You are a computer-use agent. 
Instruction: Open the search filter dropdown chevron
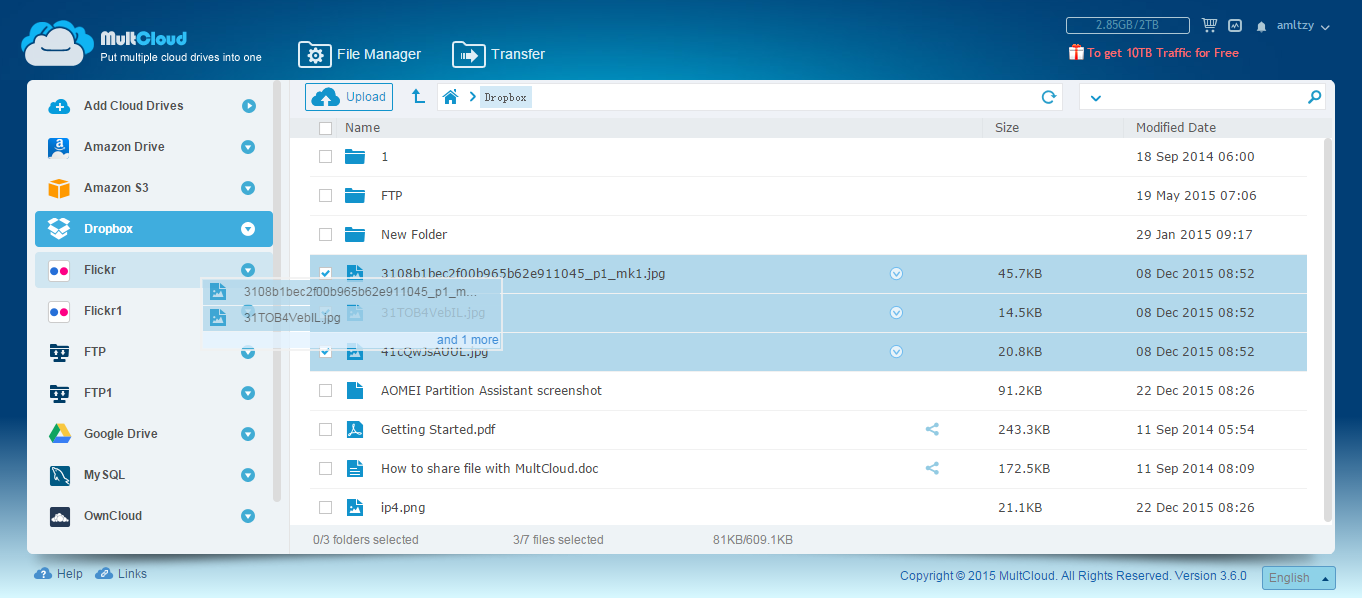1095,98
